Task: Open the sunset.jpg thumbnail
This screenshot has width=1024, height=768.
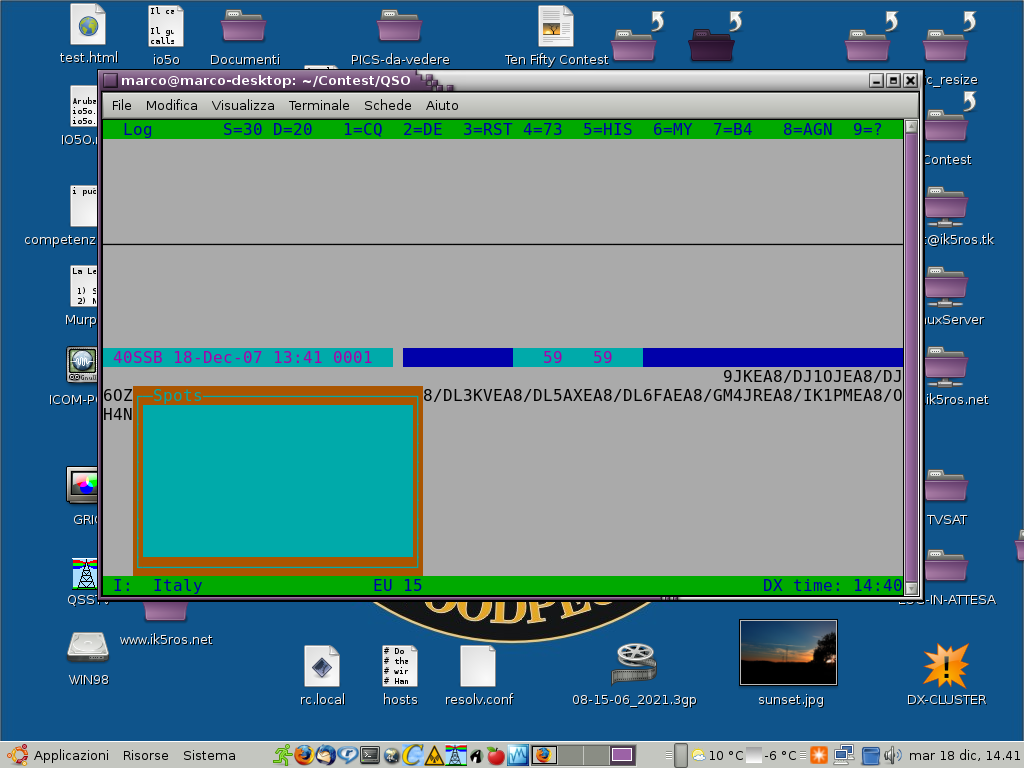Action: [789, 663]
